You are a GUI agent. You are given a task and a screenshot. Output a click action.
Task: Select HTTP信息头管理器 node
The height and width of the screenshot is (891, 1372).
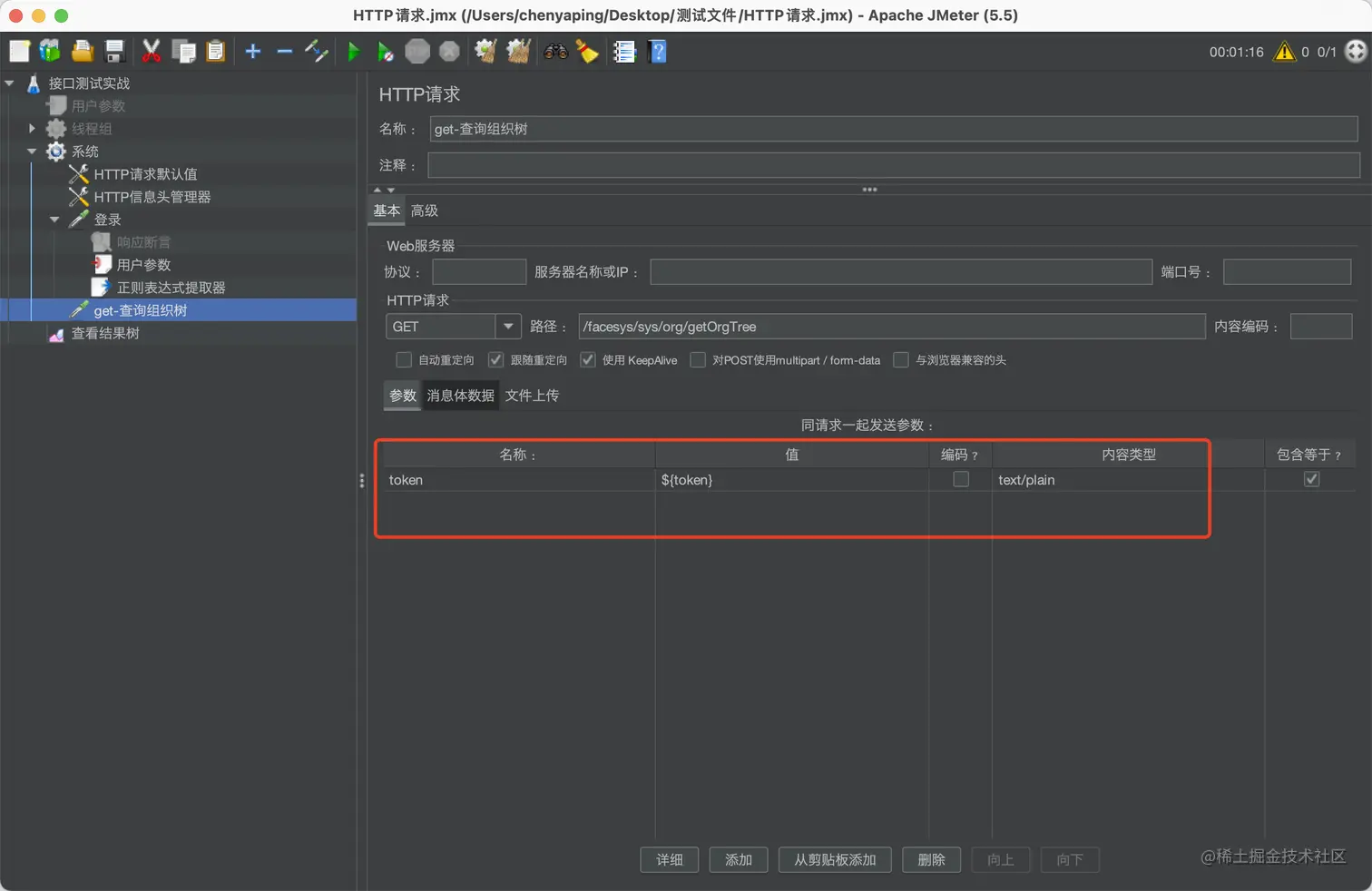[152, 197]
